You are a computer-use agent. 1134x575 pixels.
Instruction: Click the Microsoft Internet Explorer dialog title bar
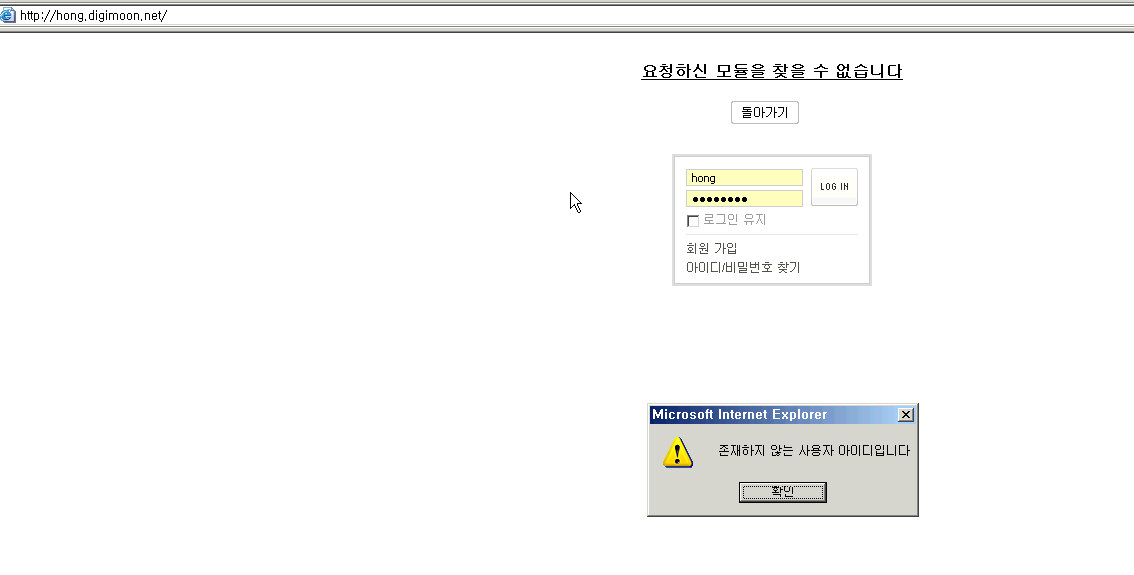pyautogui.click(x=772, y=414)
